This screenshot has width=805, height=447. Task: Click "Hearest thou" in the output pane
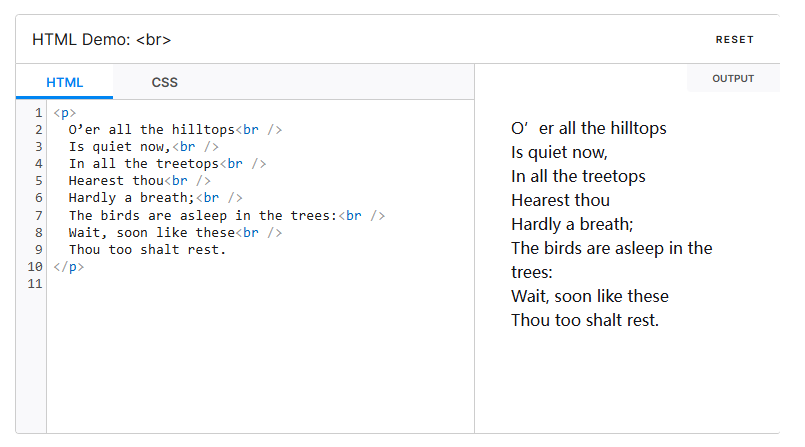click(560, 200)
